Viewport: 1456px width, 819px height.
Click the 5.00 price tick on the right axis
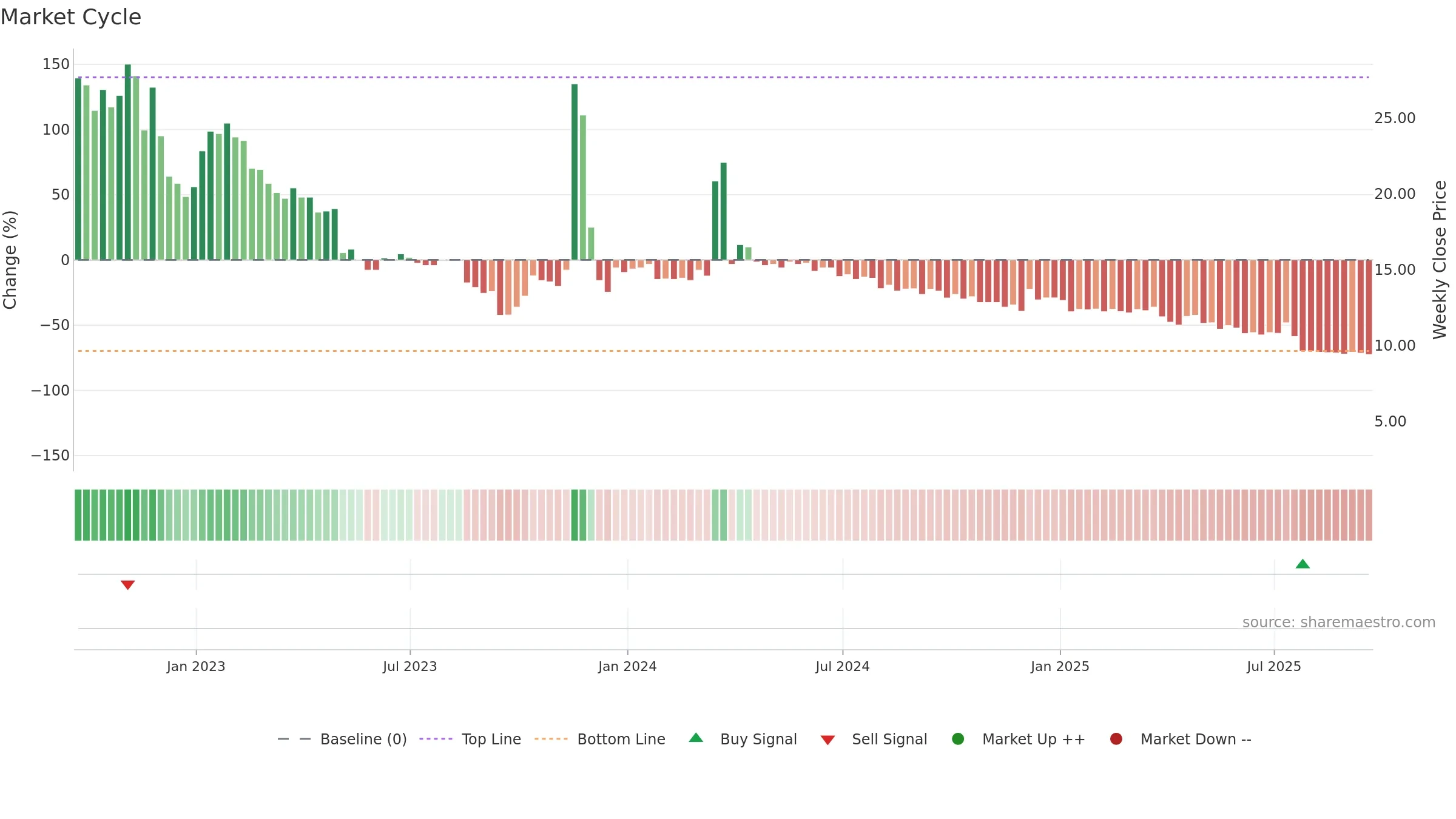(1390, 422)
